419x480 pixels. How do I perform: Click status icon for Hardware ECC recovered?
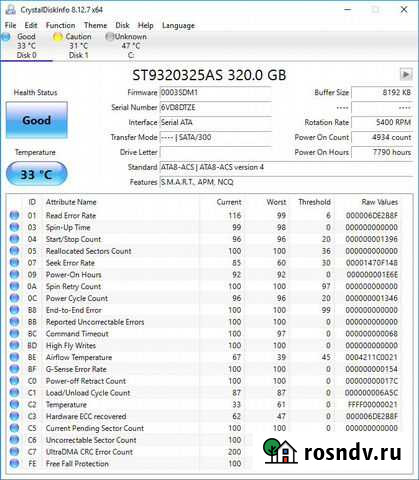[x=14, y=416]
